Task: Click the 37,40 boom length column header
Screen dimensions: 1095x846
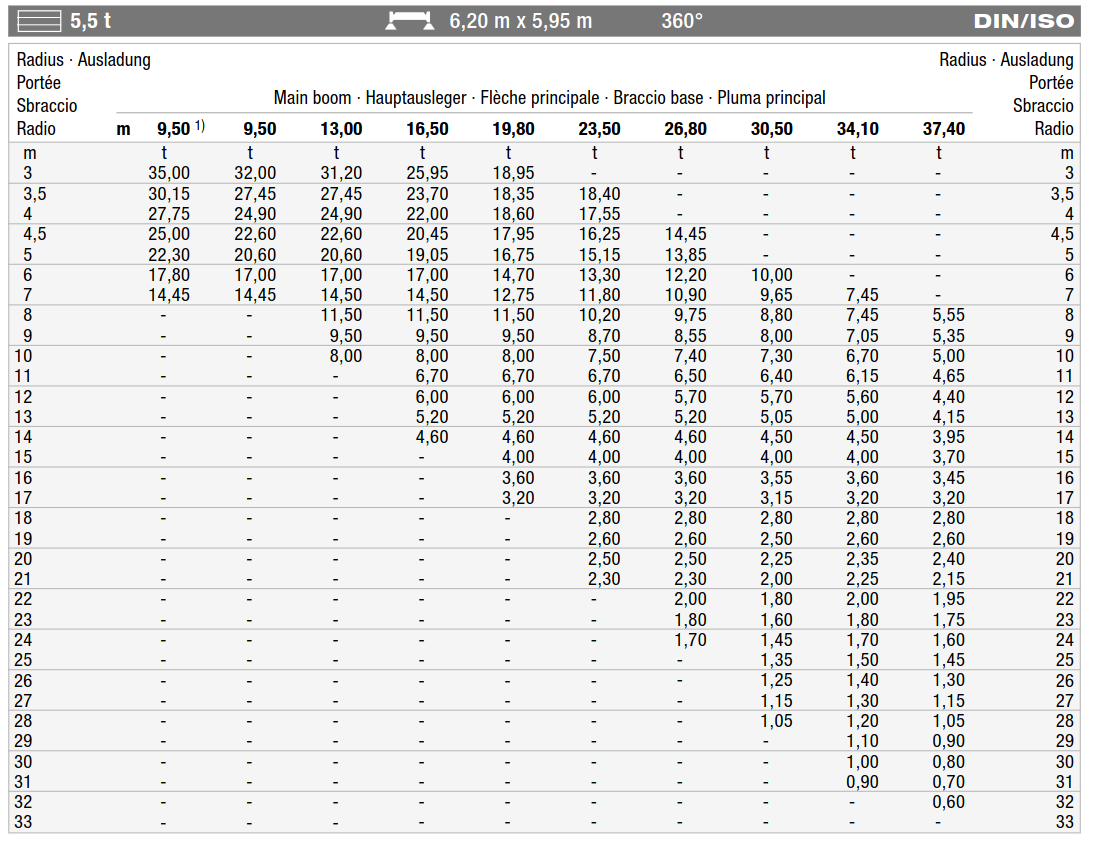Action: point(943,129)
